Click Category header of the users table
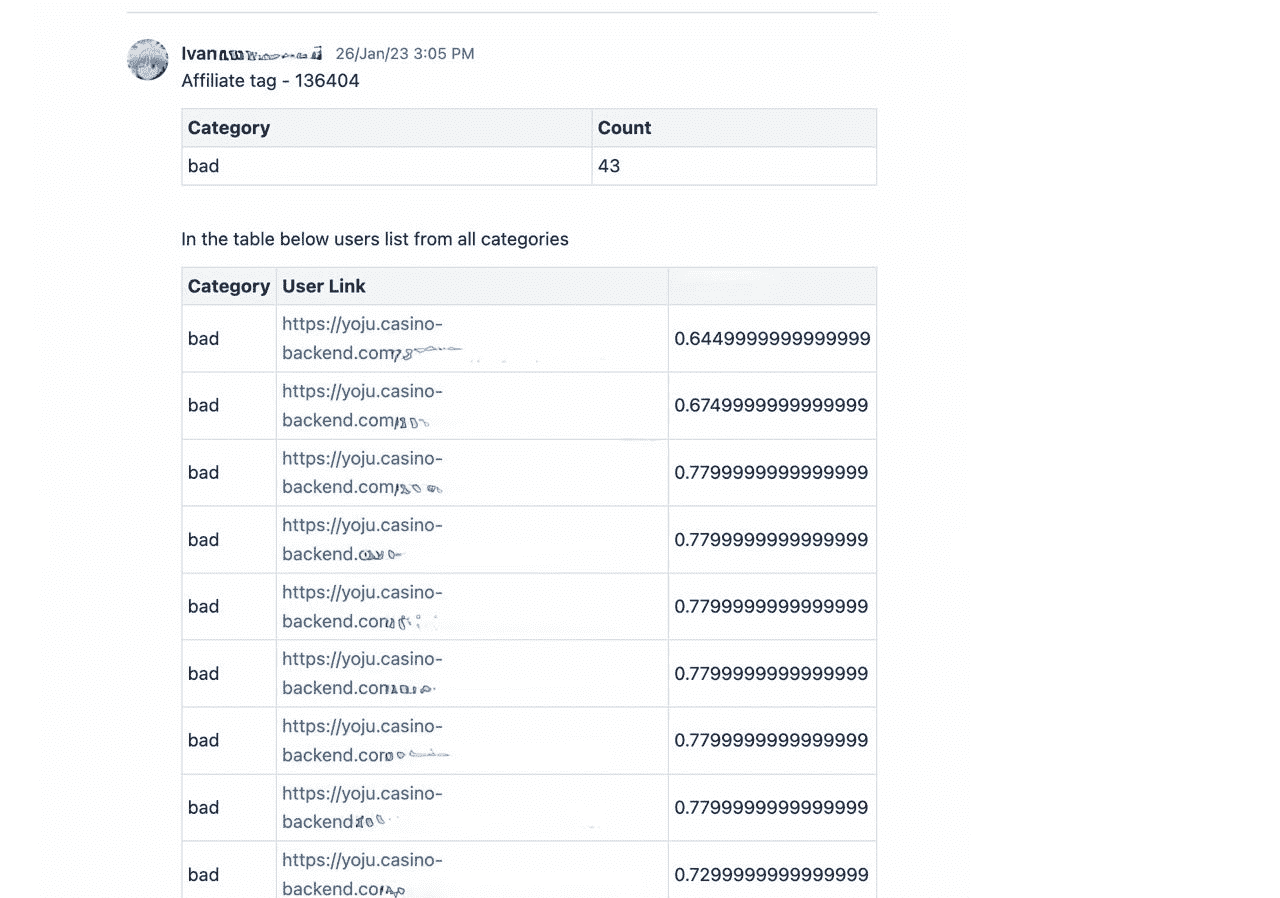Viewport: 1280px width, 898px height. (x=229, y=286)
